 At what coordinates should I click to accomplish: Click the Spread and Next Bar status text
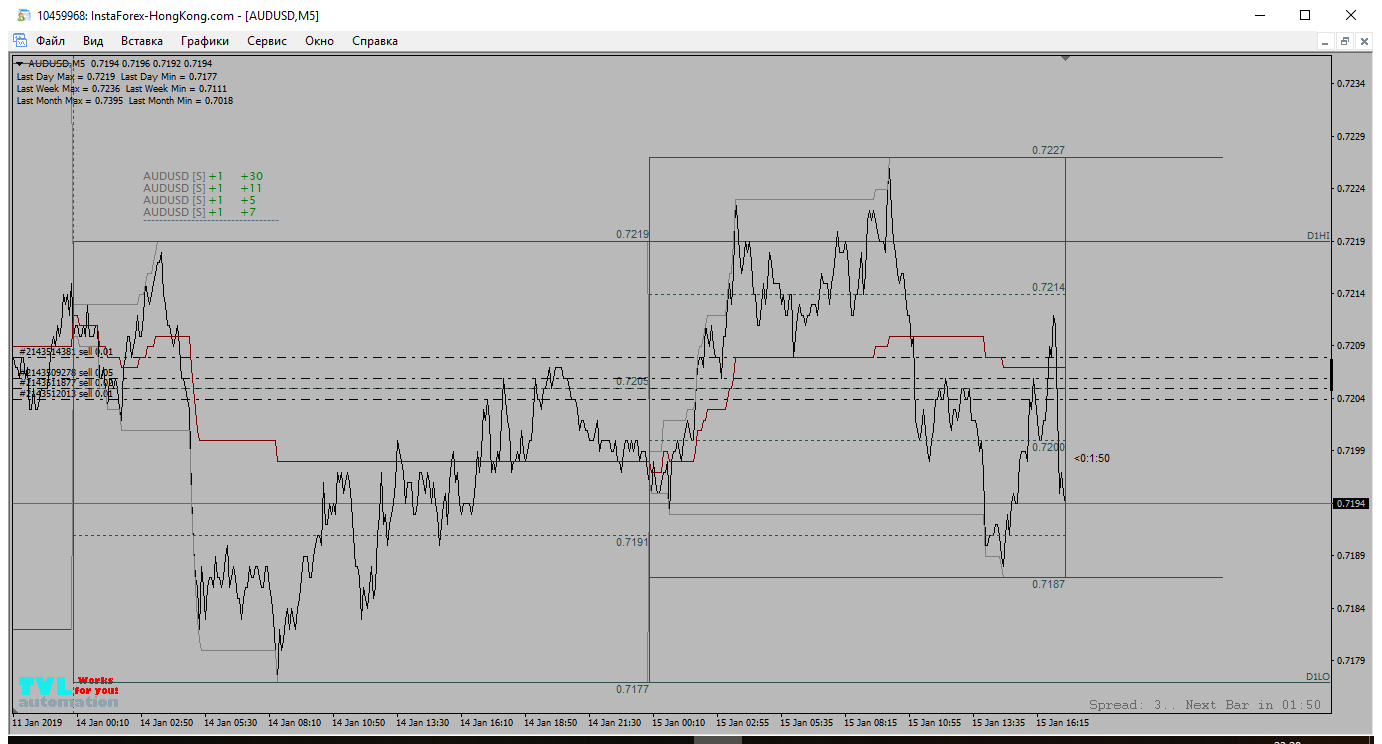click(x=1205, y=705)
